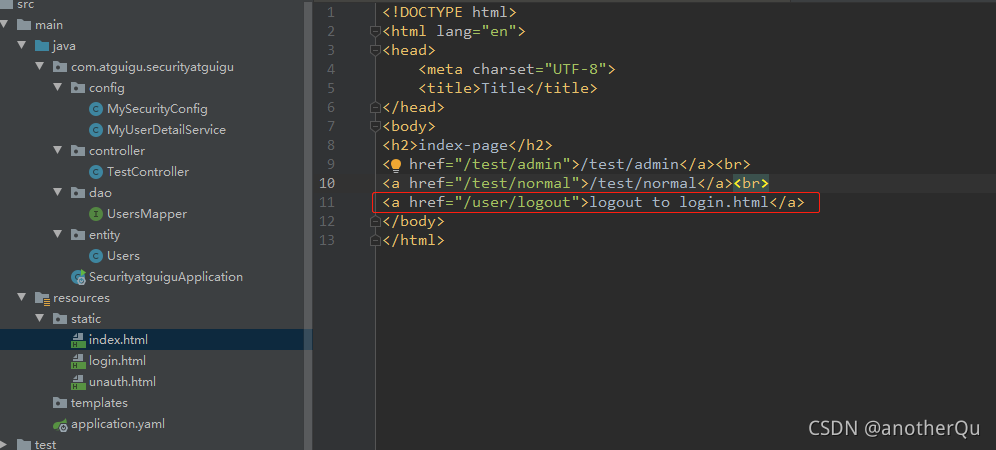Collapse the com.atguigu.securityatguigu package arrow
Image resolution: width=996 pixels, height=450 pixels.
tap(40, 67)
